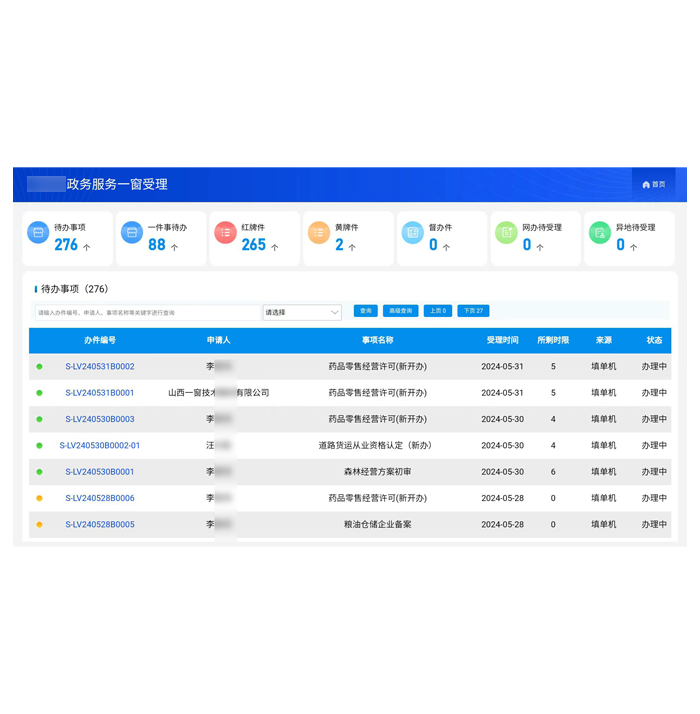Click the 查询 button
Image resolution: width=700 pixels, height=714 pixels.
pyautogui.click(x=366, y=311)
